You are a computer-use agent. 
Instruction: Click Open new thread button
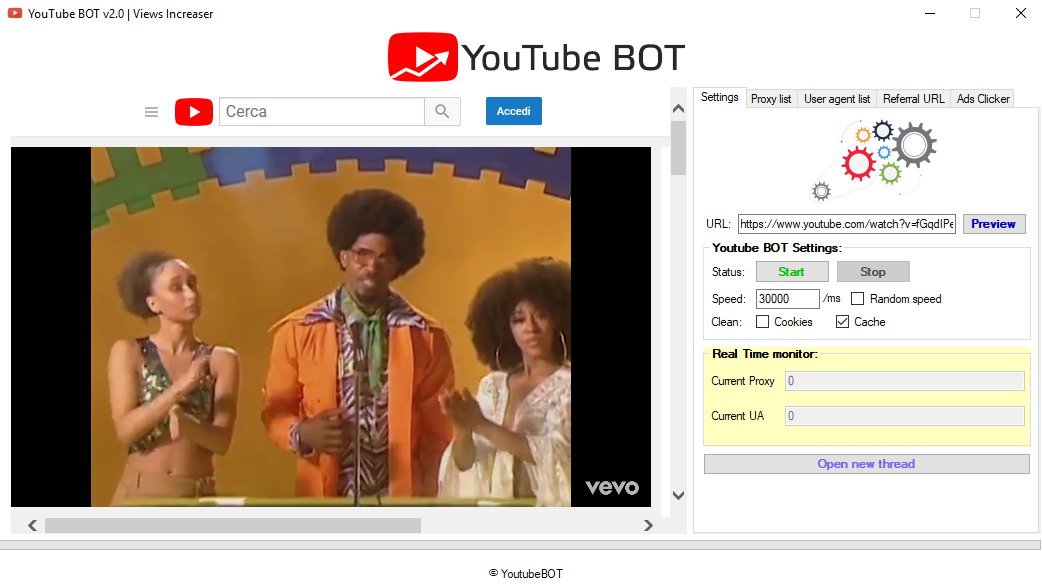click(867, 464)
